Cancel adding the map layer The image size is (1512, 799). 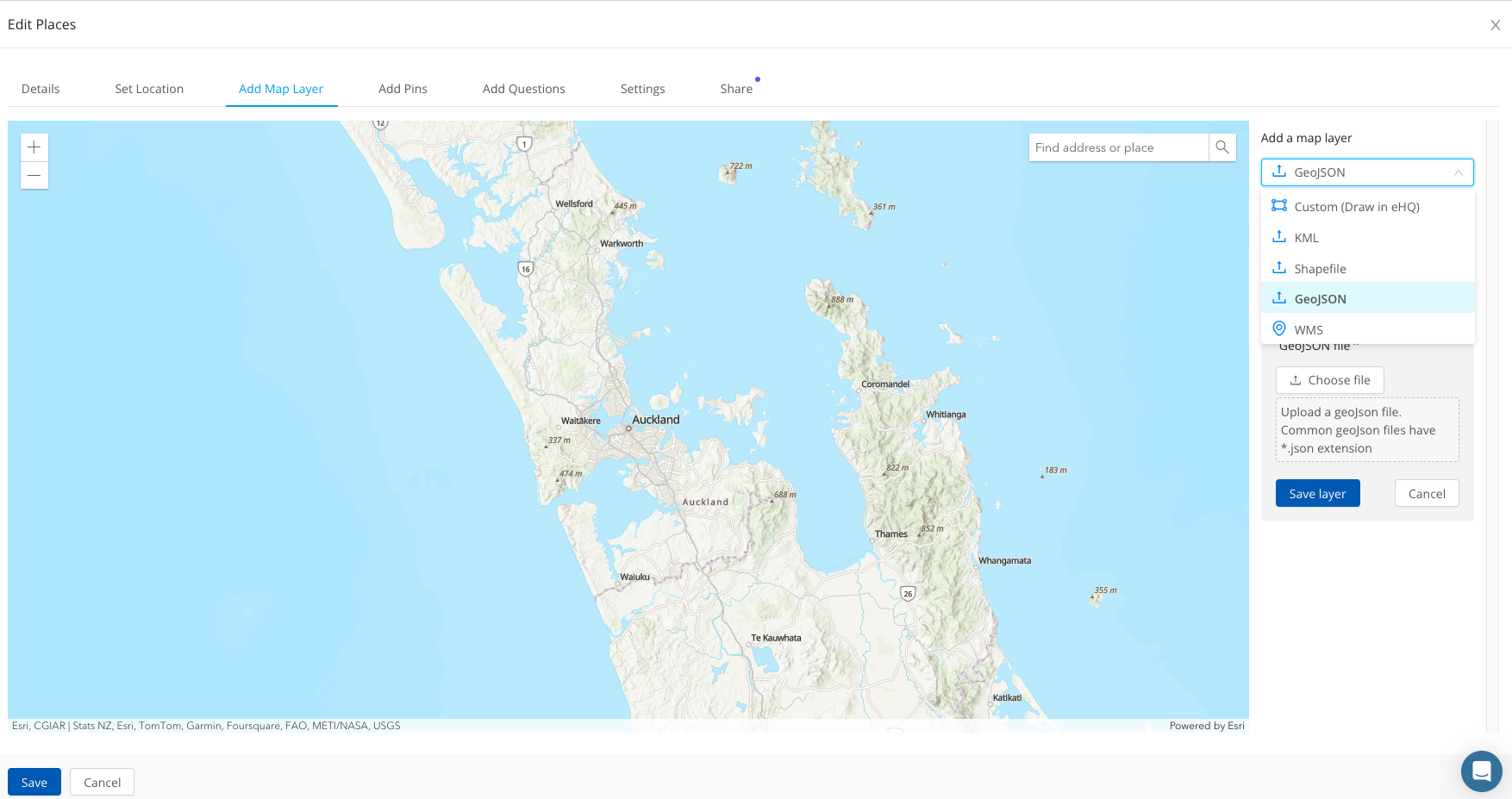tap(1427, 494)
